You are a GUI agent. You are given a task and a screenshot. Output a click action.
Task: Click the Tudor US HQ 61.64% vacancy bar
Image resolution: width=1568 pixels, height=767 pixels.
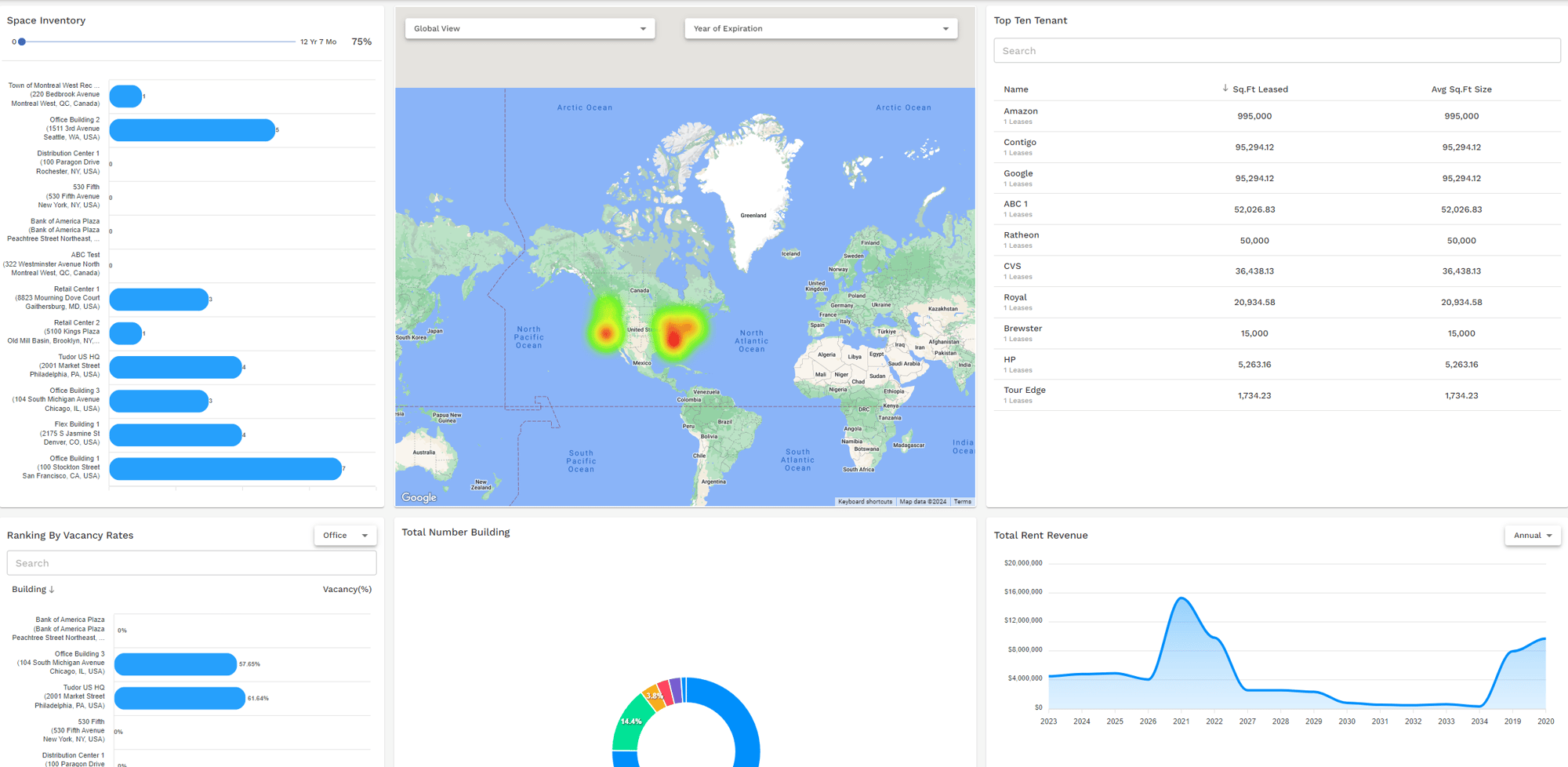click(180, 698)
